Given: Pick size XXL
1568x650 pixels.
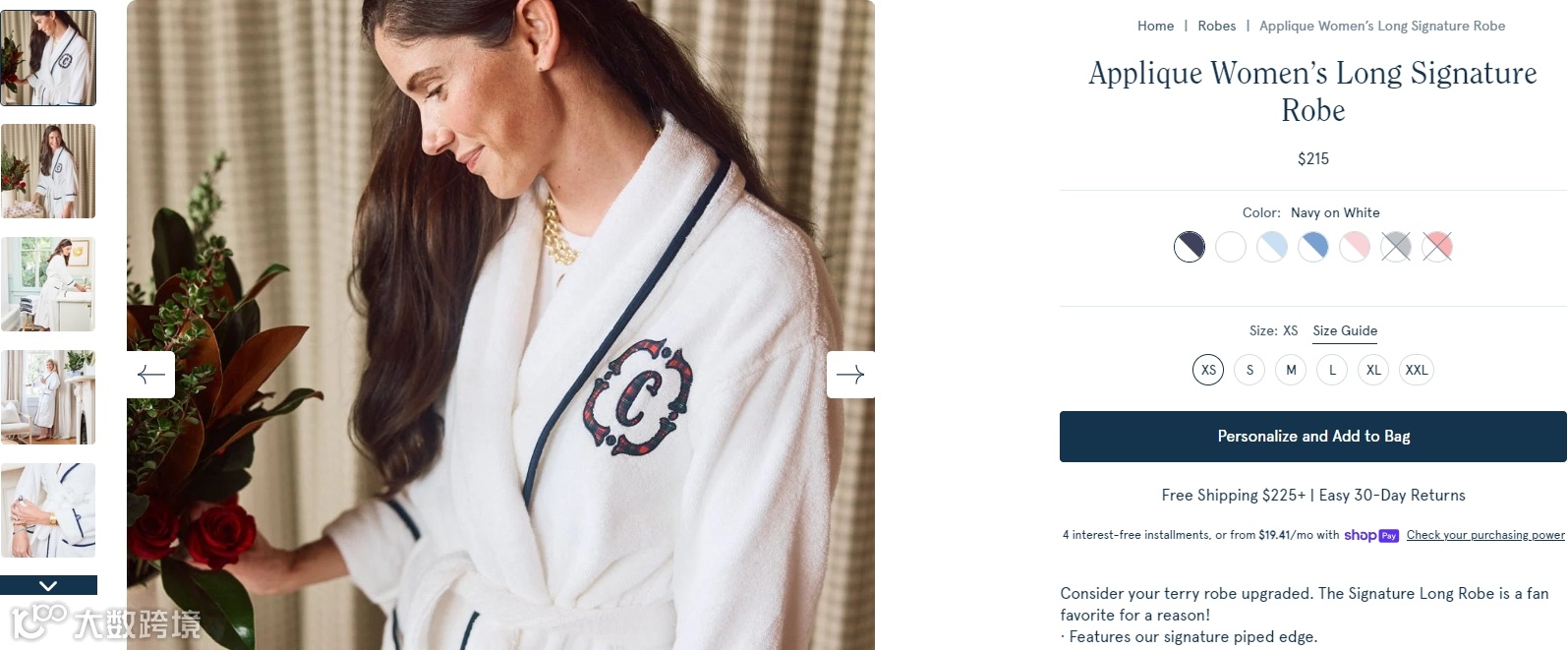Looking at the screenshot, I should coord(1417,370).
